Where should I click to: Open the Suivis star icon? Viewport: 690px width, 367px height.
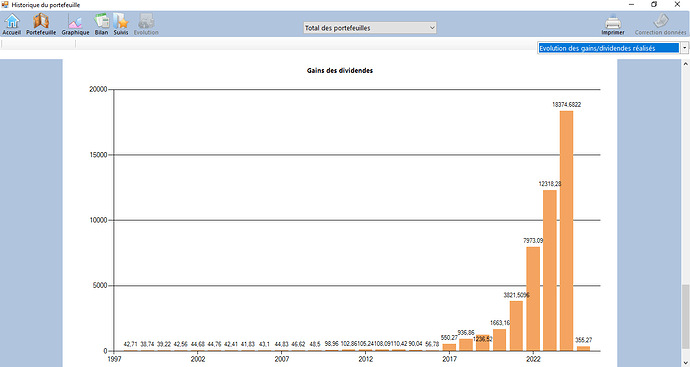[x=121, y=24]
